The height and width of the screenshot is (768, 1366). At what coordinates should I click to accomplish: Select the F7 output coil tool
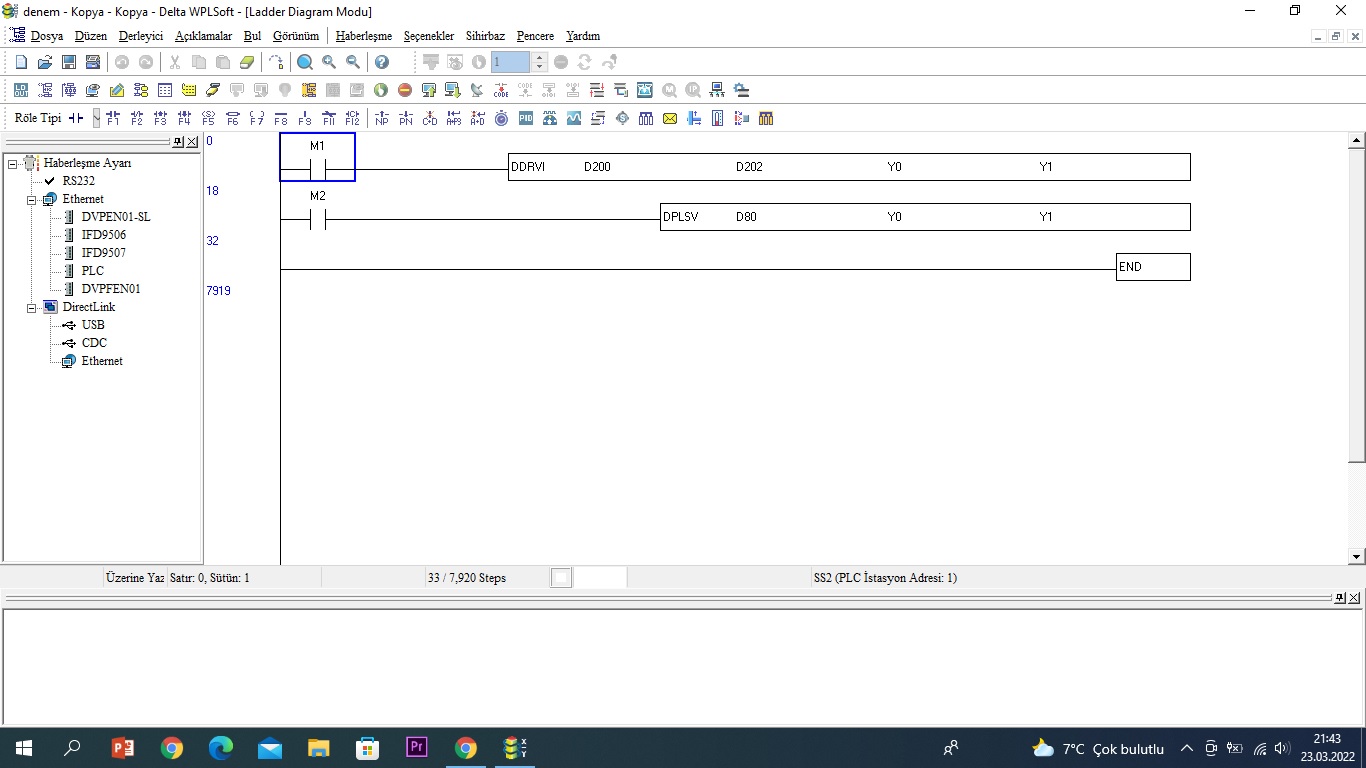coord(257,118)
